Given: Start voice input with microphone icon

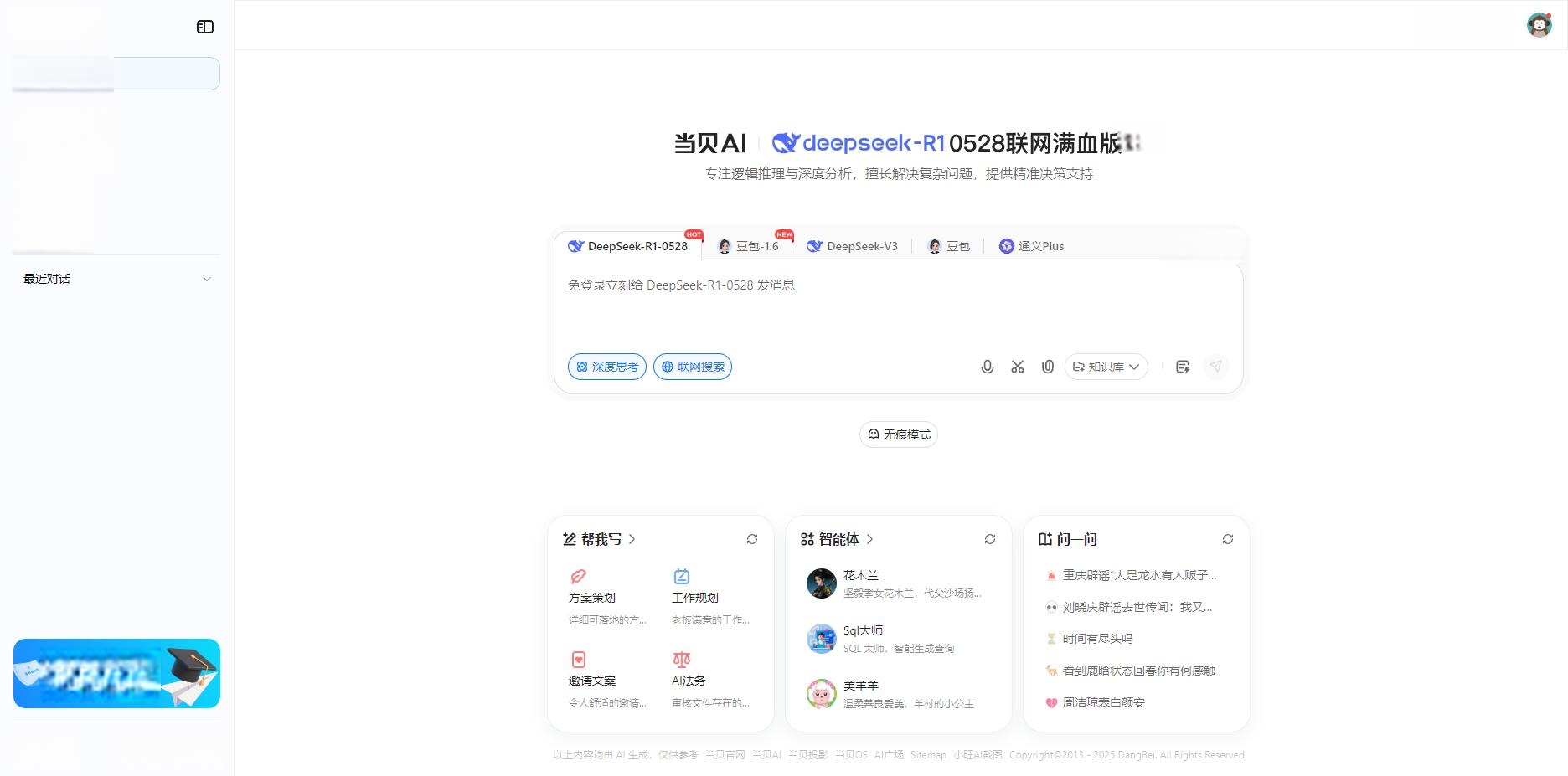Looking at the screenshot, I should [x=988, y=367].
